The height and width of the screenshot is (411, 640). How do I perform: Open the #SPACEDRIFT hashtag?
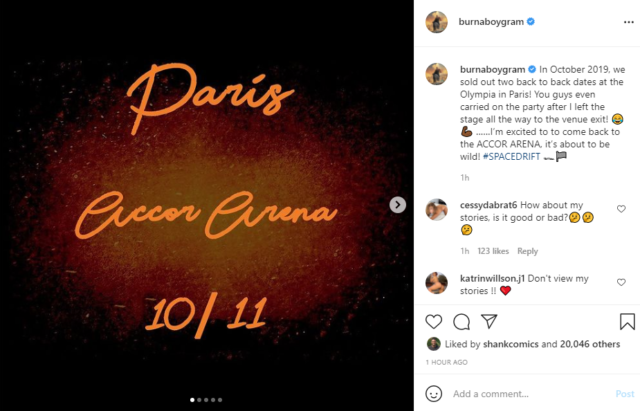pyautogui.click(x=511, y=156)
